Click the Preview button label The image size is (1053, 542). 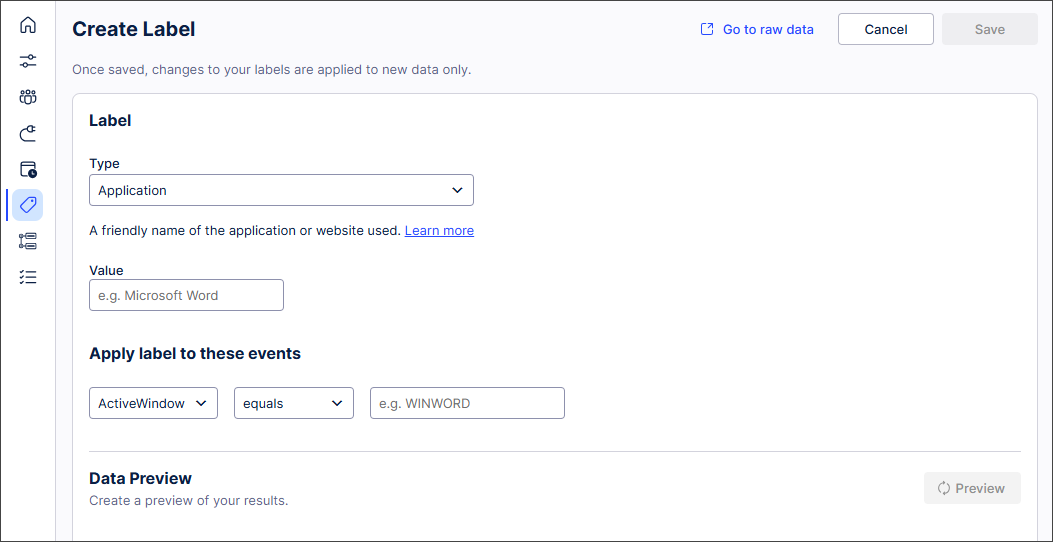[x=980, y=488]
